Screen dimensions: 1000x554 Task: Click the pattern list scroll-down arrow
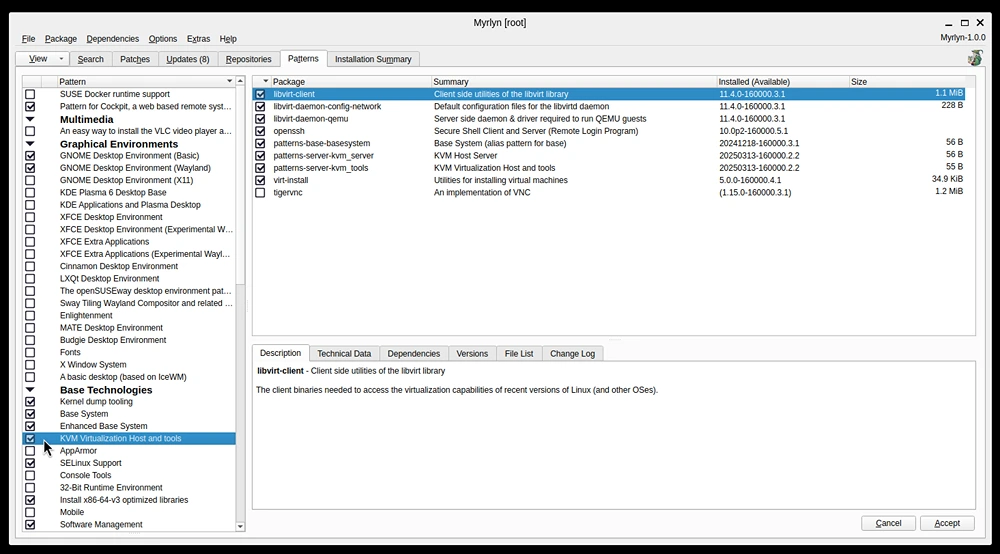click(240, 527)
